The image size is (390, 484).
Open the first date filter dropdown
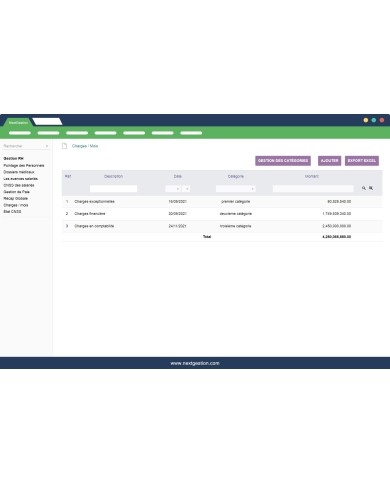pyautogui.click(x=173, y=189)
